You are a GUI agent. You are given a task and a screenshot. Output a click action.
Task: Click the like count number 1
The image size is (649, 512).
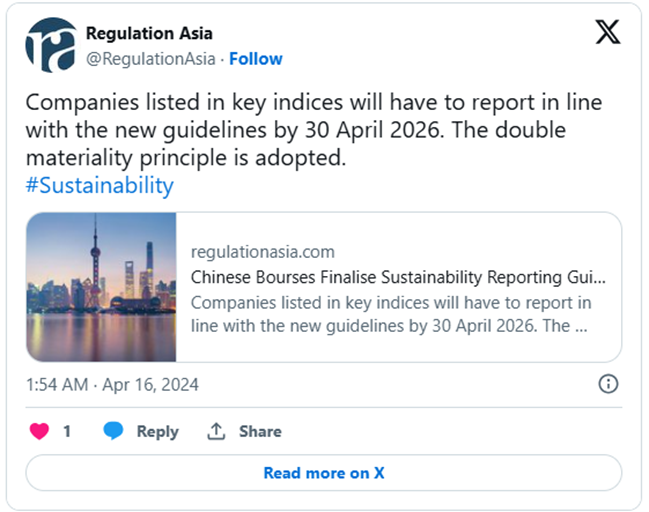pyautogui.click(x=67, y=431)
